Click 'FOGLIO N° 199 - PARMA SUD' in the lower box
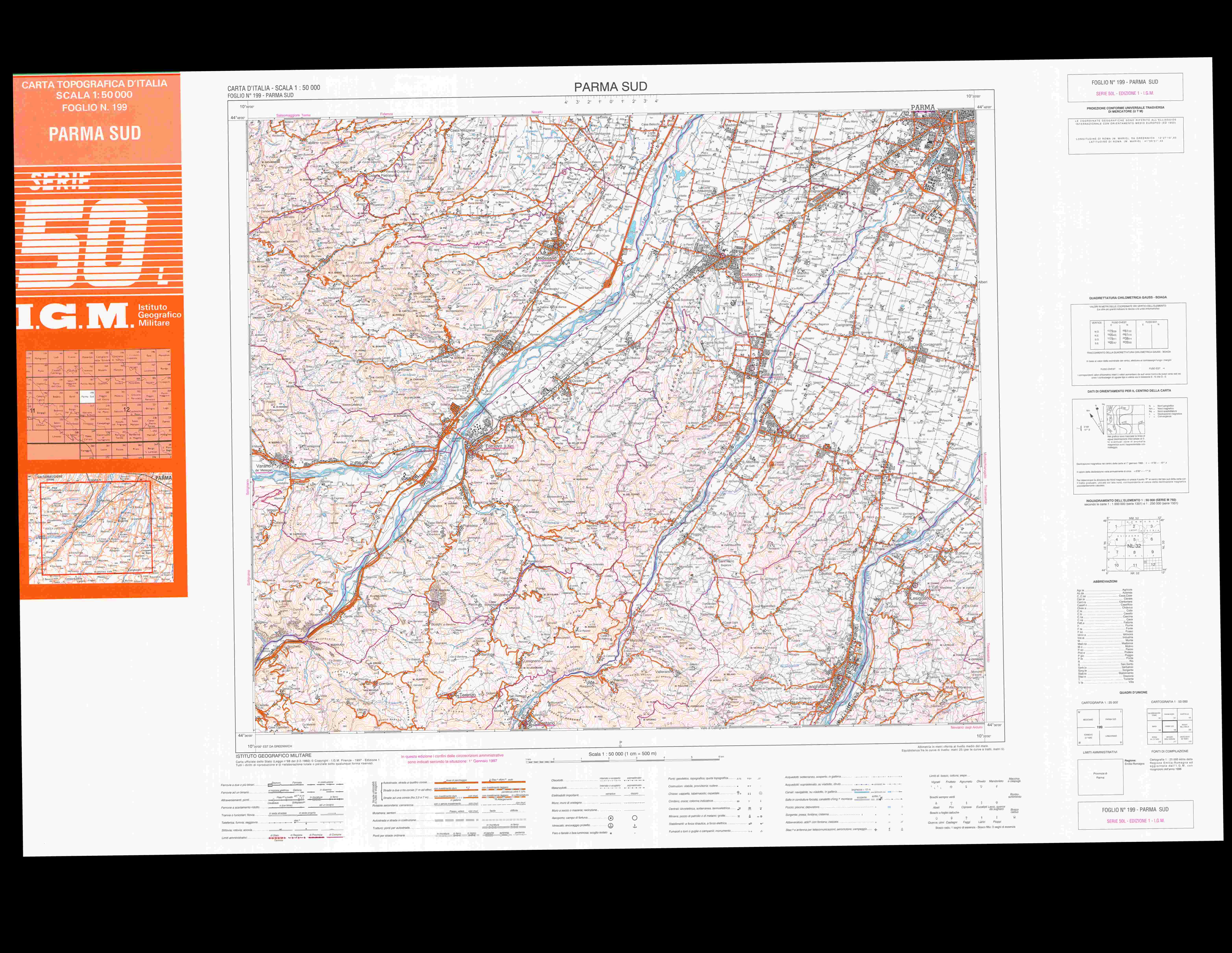1232x953 pixels. click(1136, 810)
